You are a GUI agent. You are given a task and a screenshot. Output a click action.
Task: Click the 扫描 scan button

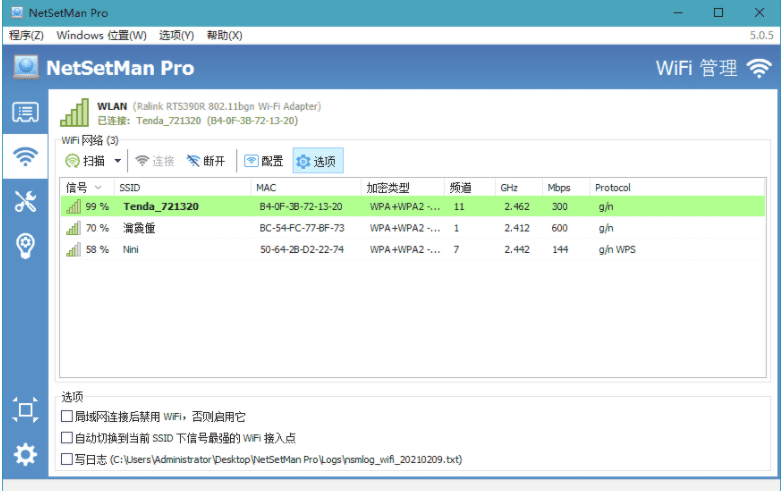point(85,161)
